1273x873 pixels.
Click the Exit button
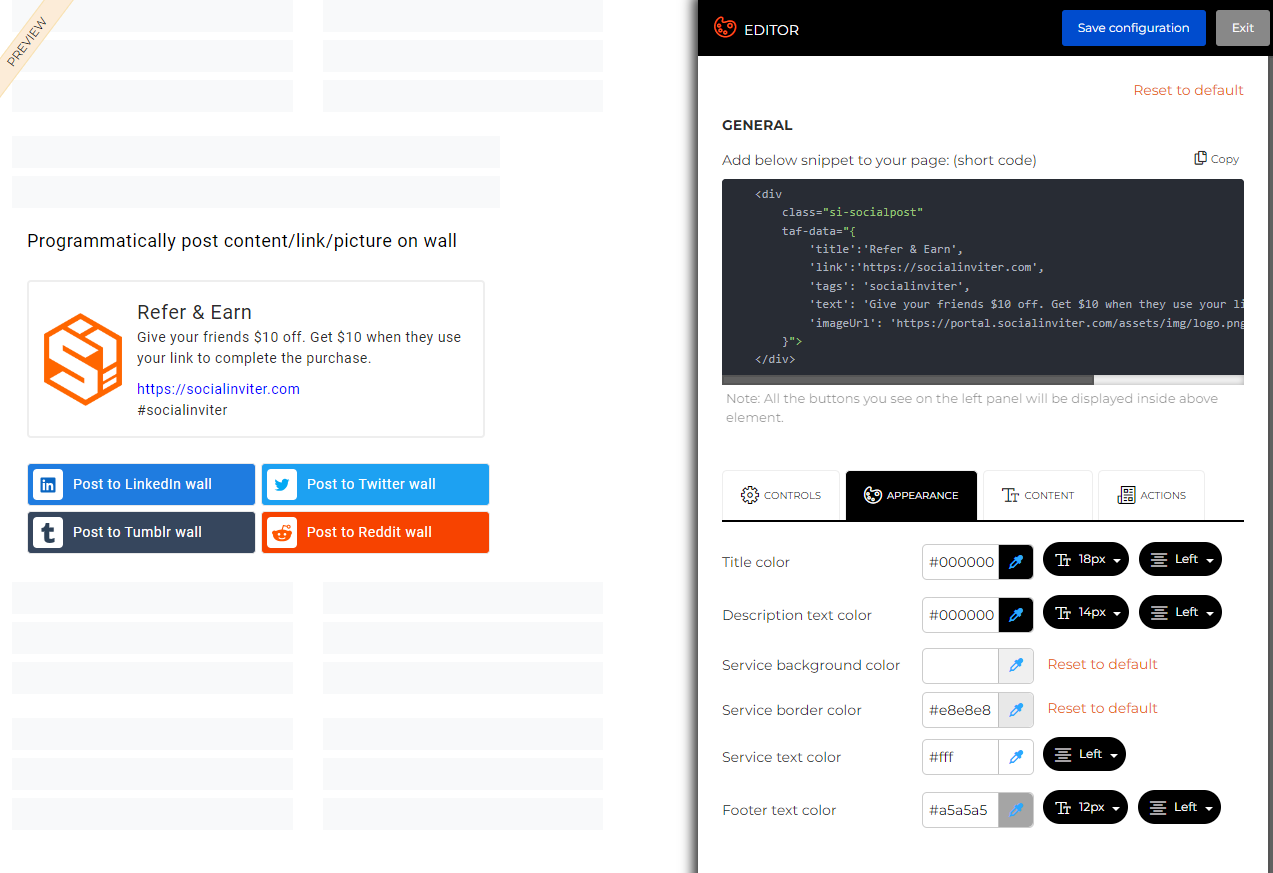pyautogui.click(x=1243, y=28)
